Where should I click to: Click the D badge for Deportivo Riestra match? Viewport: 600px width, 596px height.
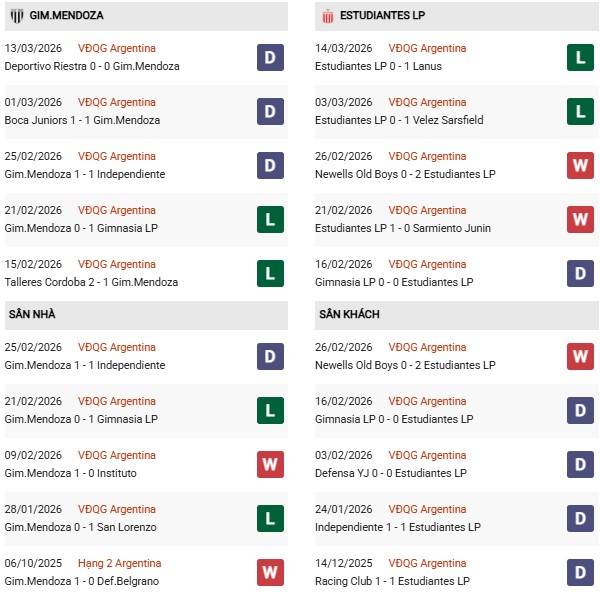point(270,58)
